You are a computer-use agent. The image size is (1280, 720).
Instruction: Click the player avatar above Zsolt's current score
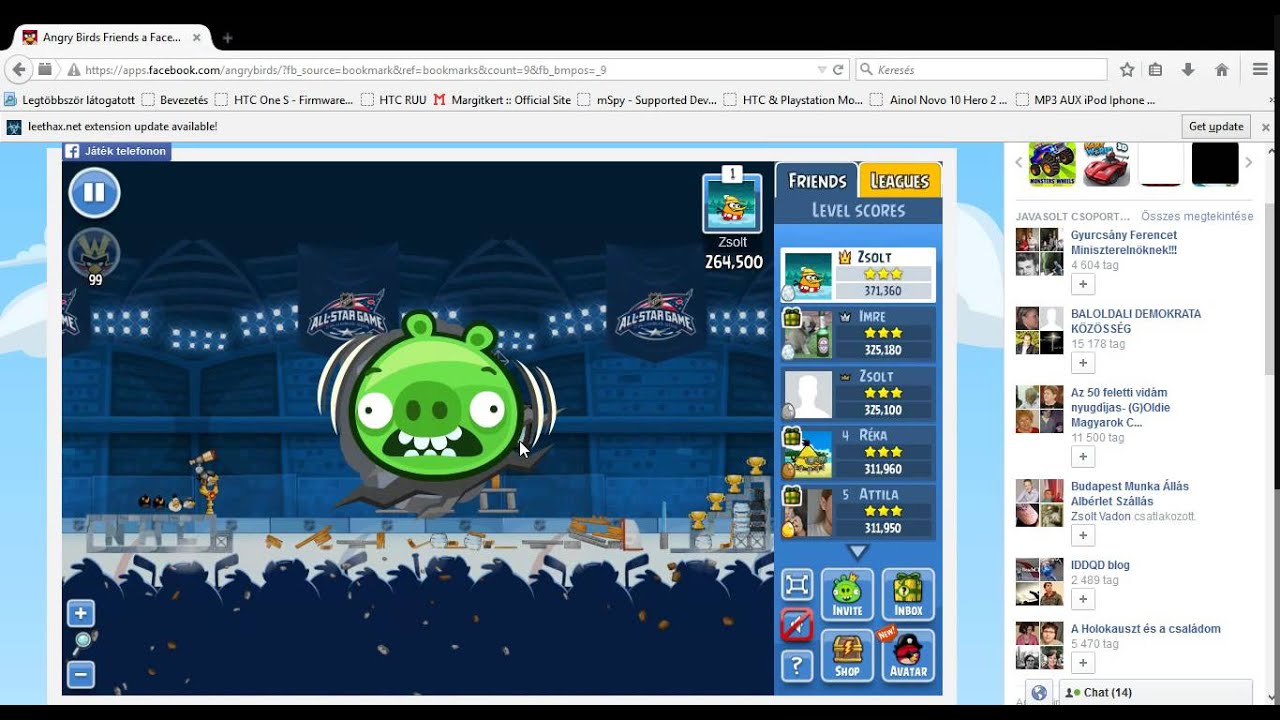(732, 203)
